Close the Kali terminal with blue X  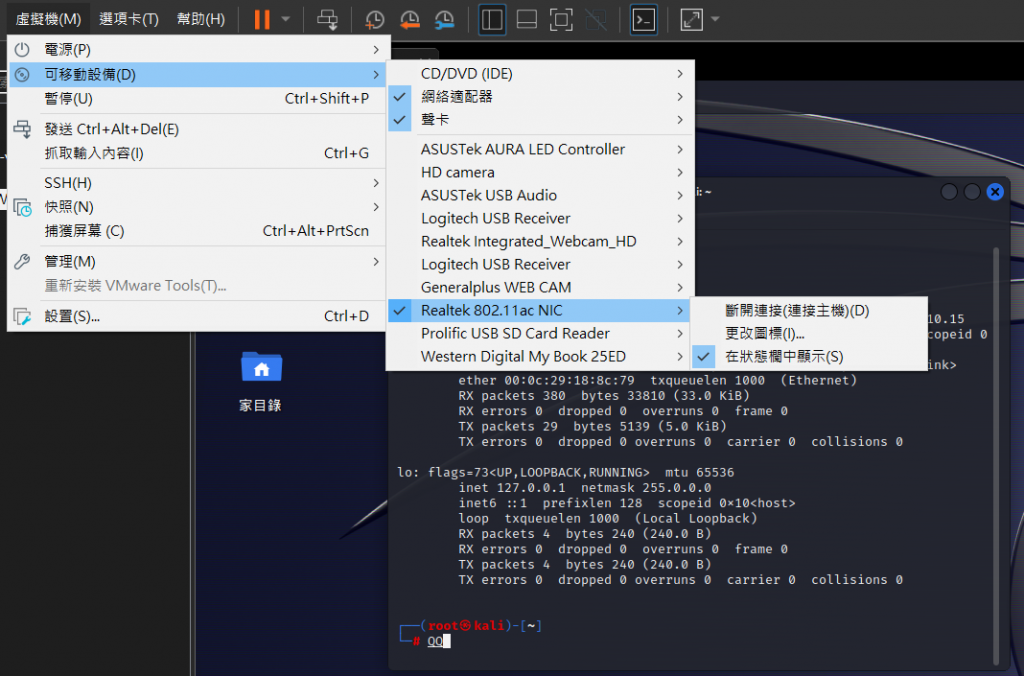click(x=995, y=192)
